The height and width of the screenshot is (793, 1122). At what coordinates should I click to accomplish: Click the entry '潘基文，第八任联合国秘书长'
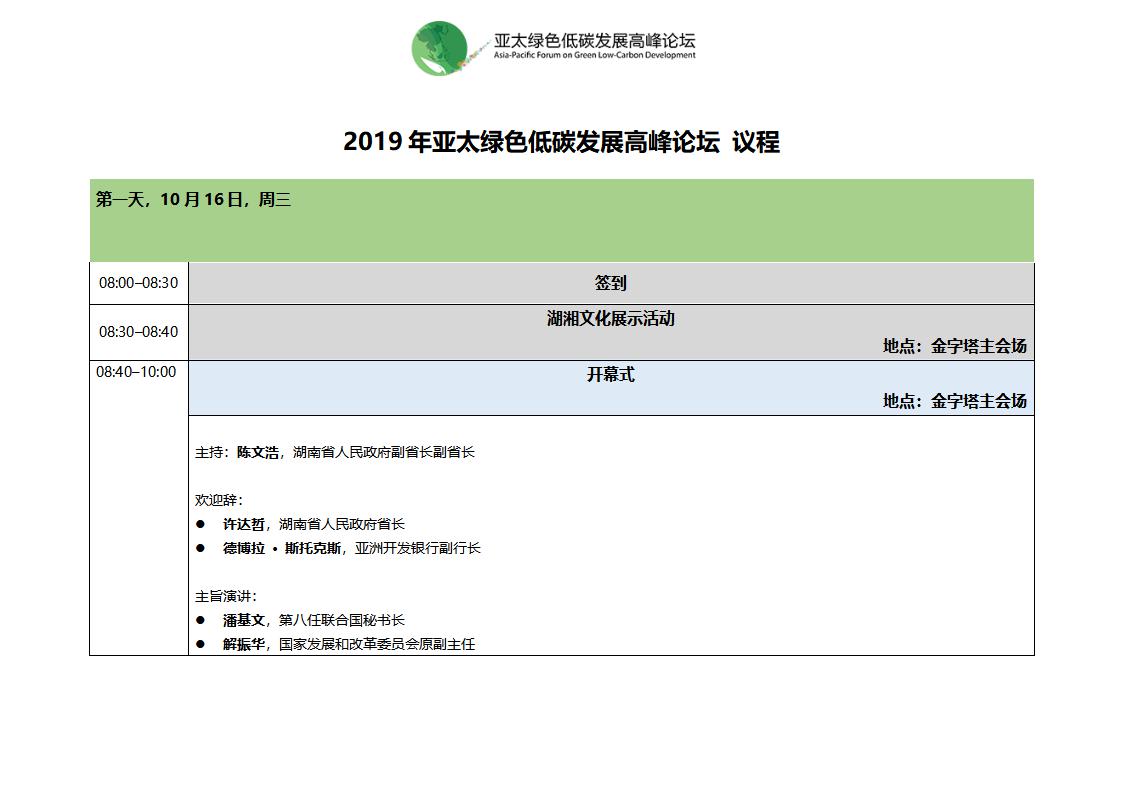[x=313, y=621]
